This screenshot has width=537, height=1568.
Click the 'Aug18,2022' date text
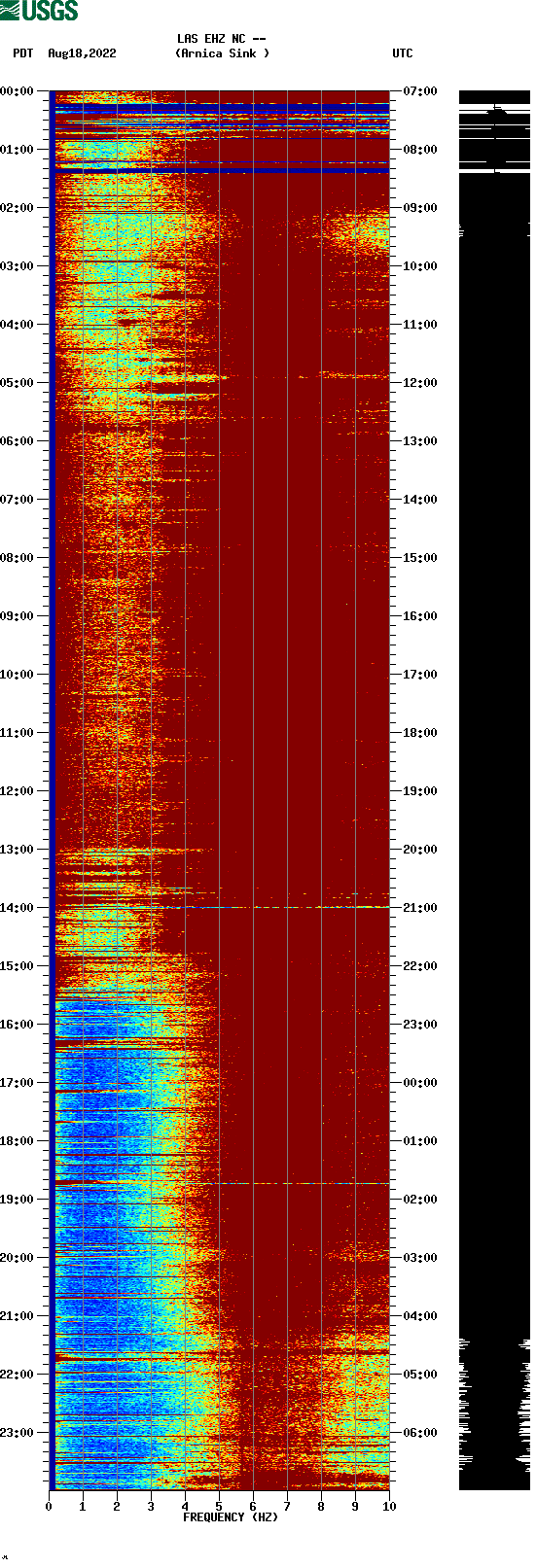(82, 53)
